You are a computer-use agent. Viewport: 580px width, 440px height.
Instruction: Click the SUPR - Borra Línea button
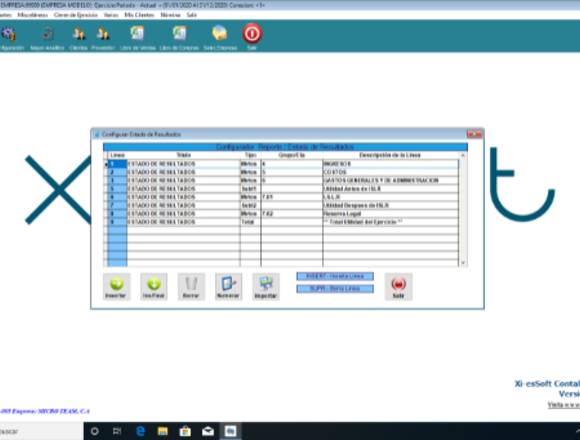(335, 288)
